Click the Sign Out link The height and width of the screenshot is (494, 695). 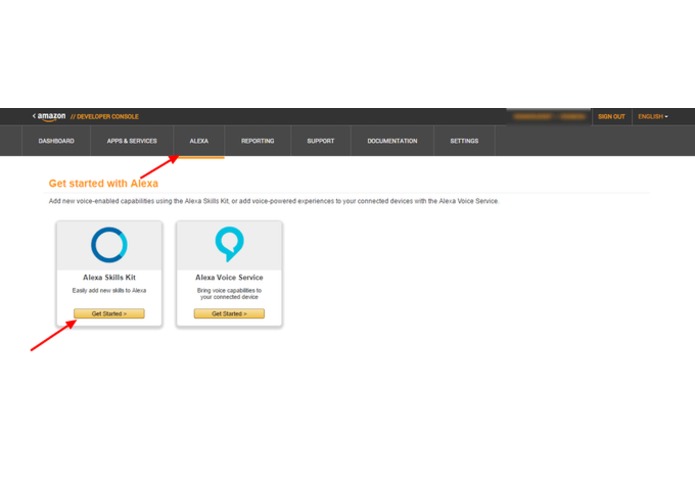pyautogui.click(x=611, y=117)
